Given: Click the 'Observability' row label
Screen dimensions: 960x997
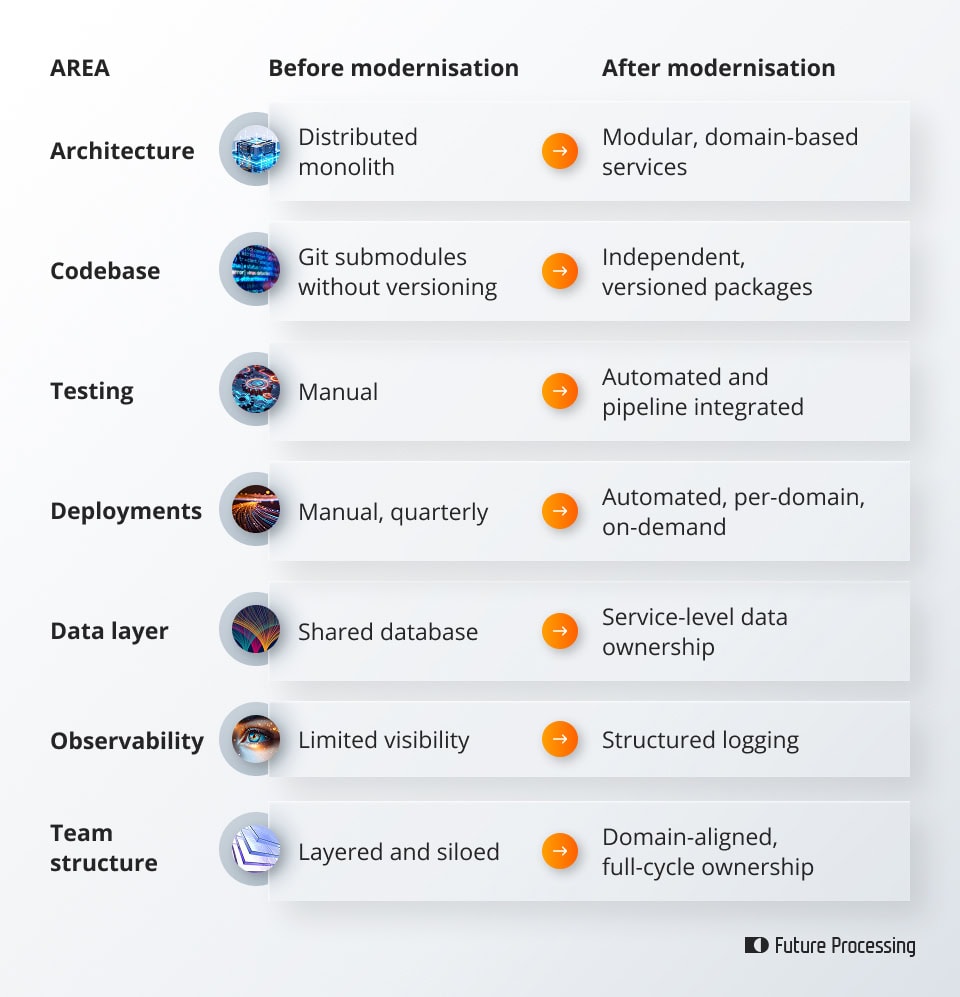Looking at the screenshot, I should click(x=127, y=741).
